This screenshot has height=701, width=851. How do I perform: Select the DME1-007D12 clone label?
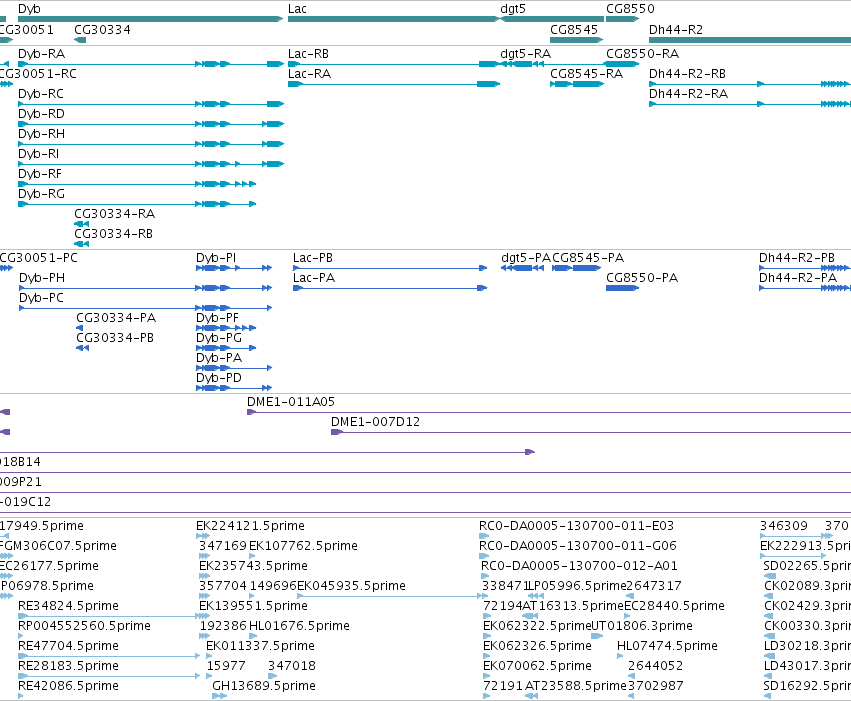[376, 422]
